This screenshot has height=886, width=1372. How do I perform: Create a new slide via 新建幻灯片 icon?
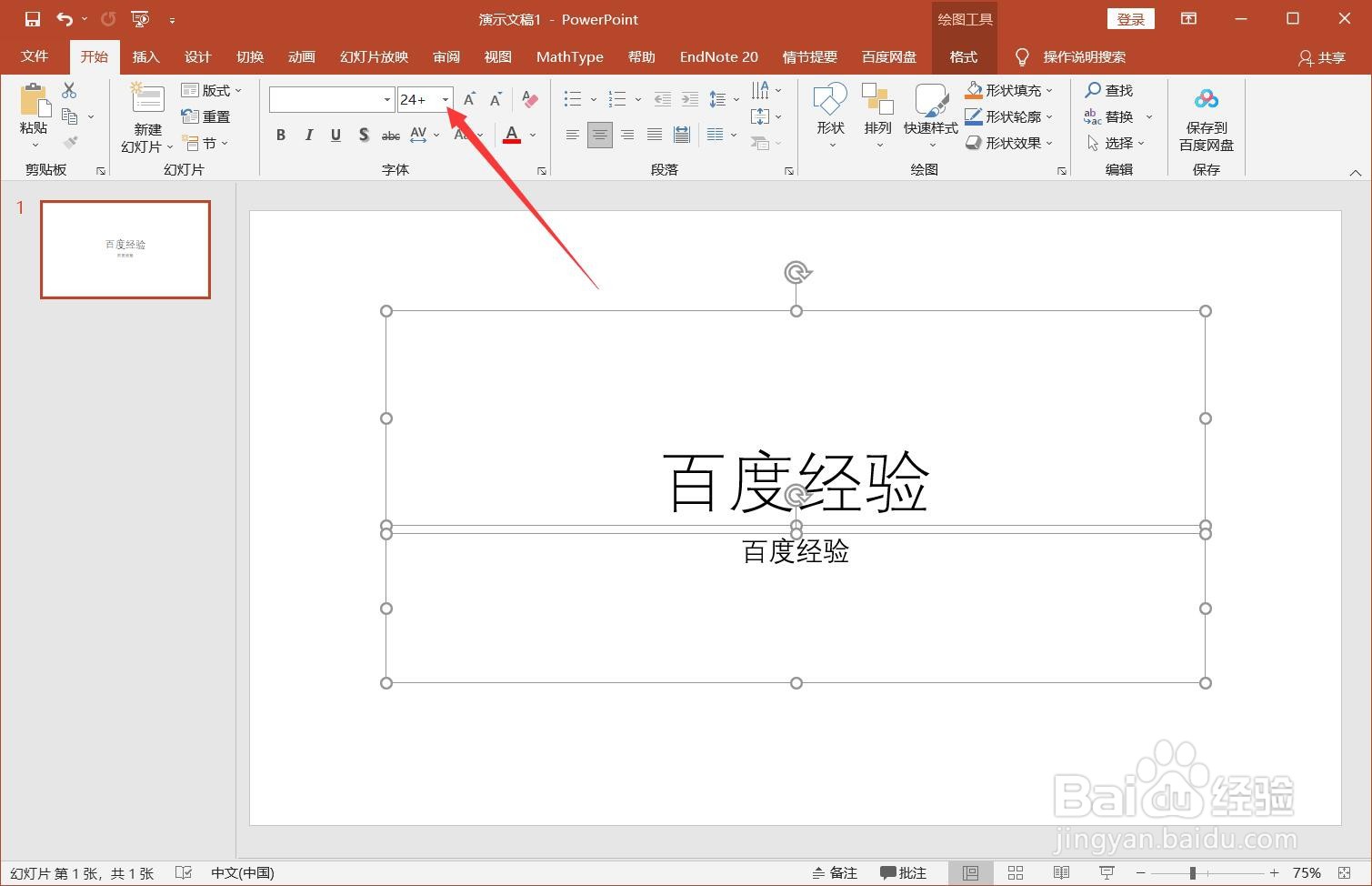[147, 99]
